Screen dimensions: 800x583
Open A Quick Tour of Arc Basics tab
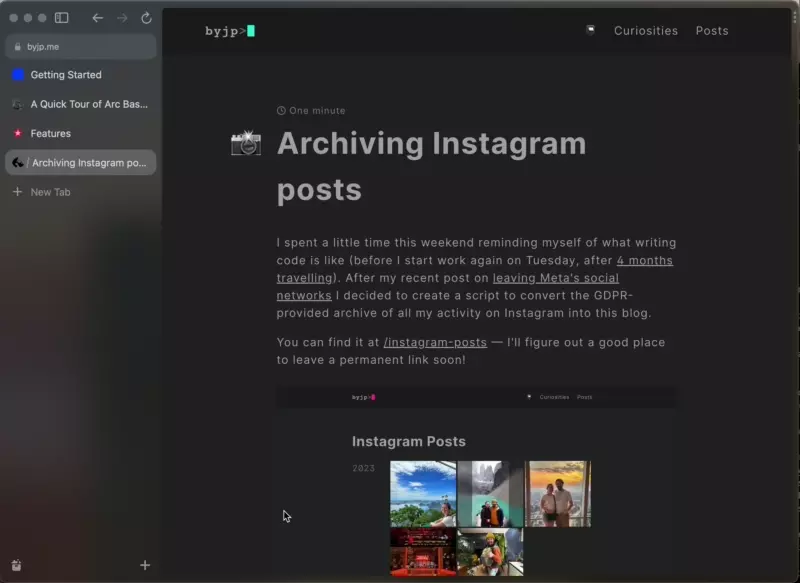point(81,104)
